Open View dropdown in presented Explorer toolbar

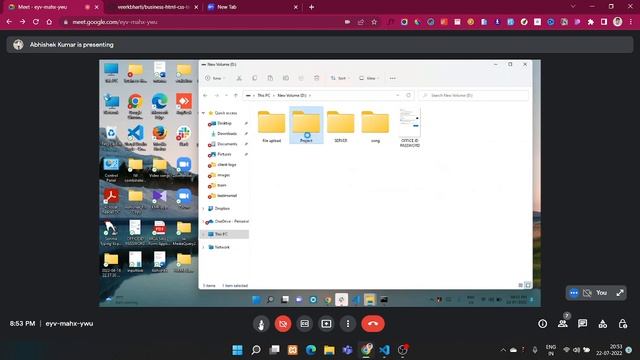click(369, 78)
